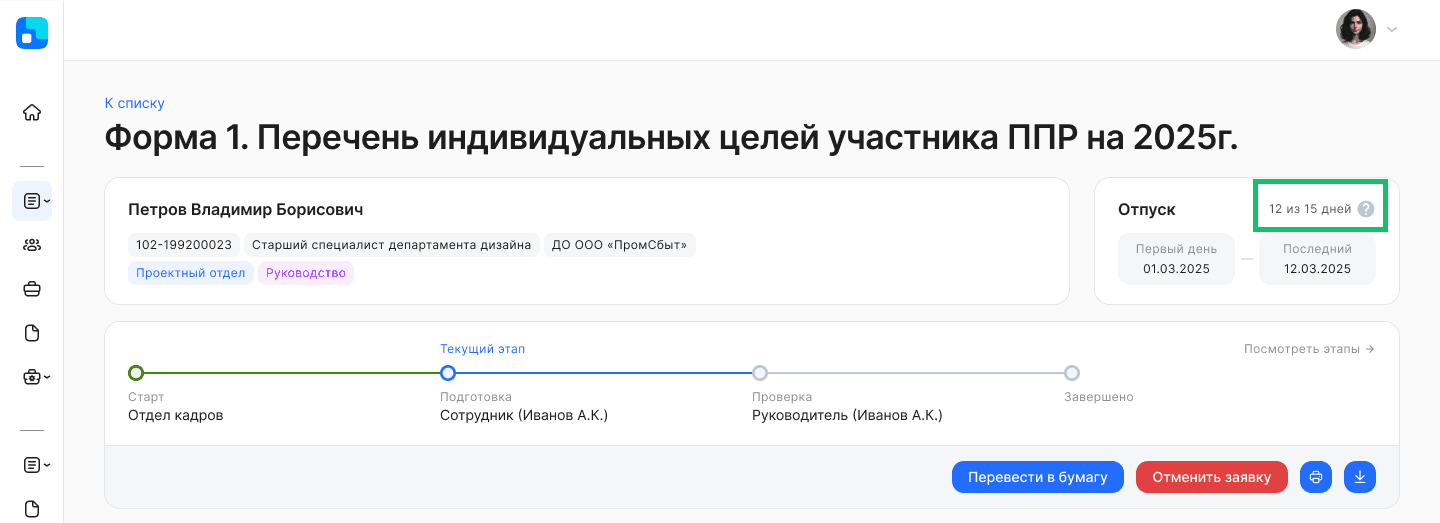Open the people group icon in sidebar
The height and width of the screenshot is (523, 1440).
pos(32,245)
